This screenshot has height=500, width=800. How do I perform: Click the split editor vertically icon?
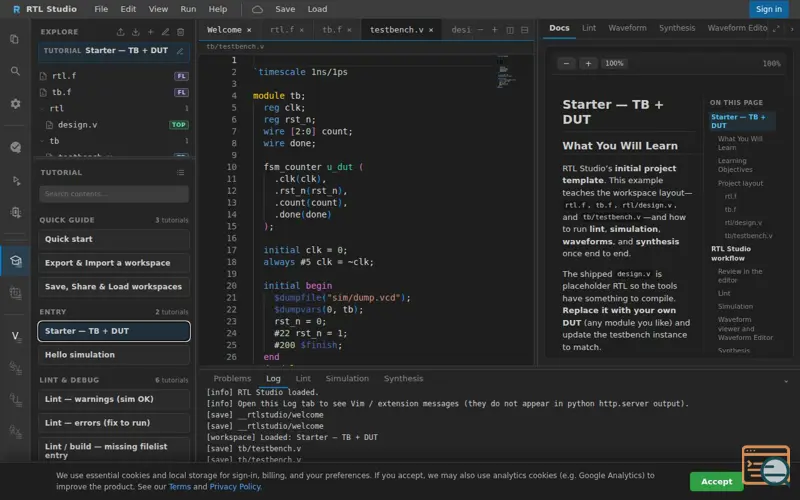pos(510,30)
